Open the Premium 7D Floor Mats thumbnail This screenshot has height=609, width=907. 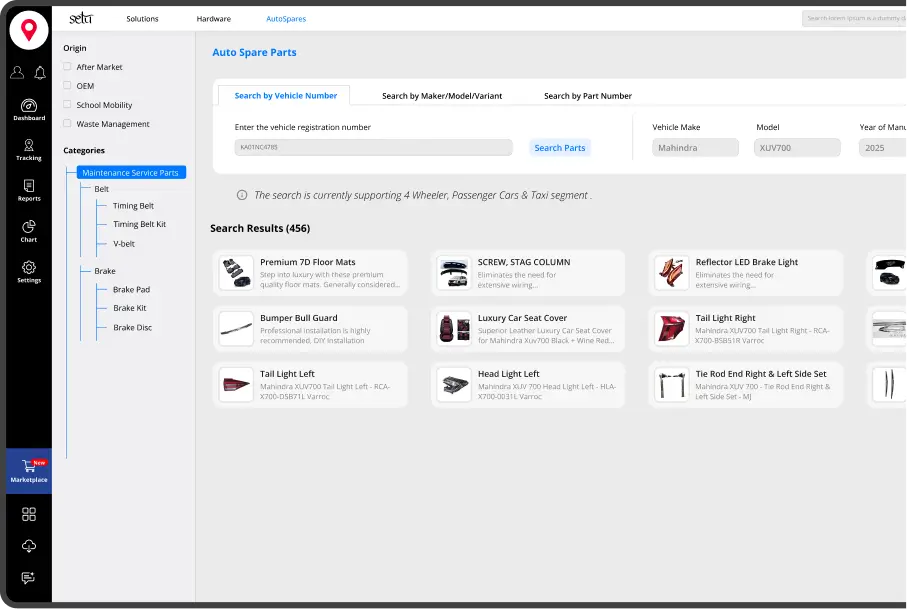point(236,273)
